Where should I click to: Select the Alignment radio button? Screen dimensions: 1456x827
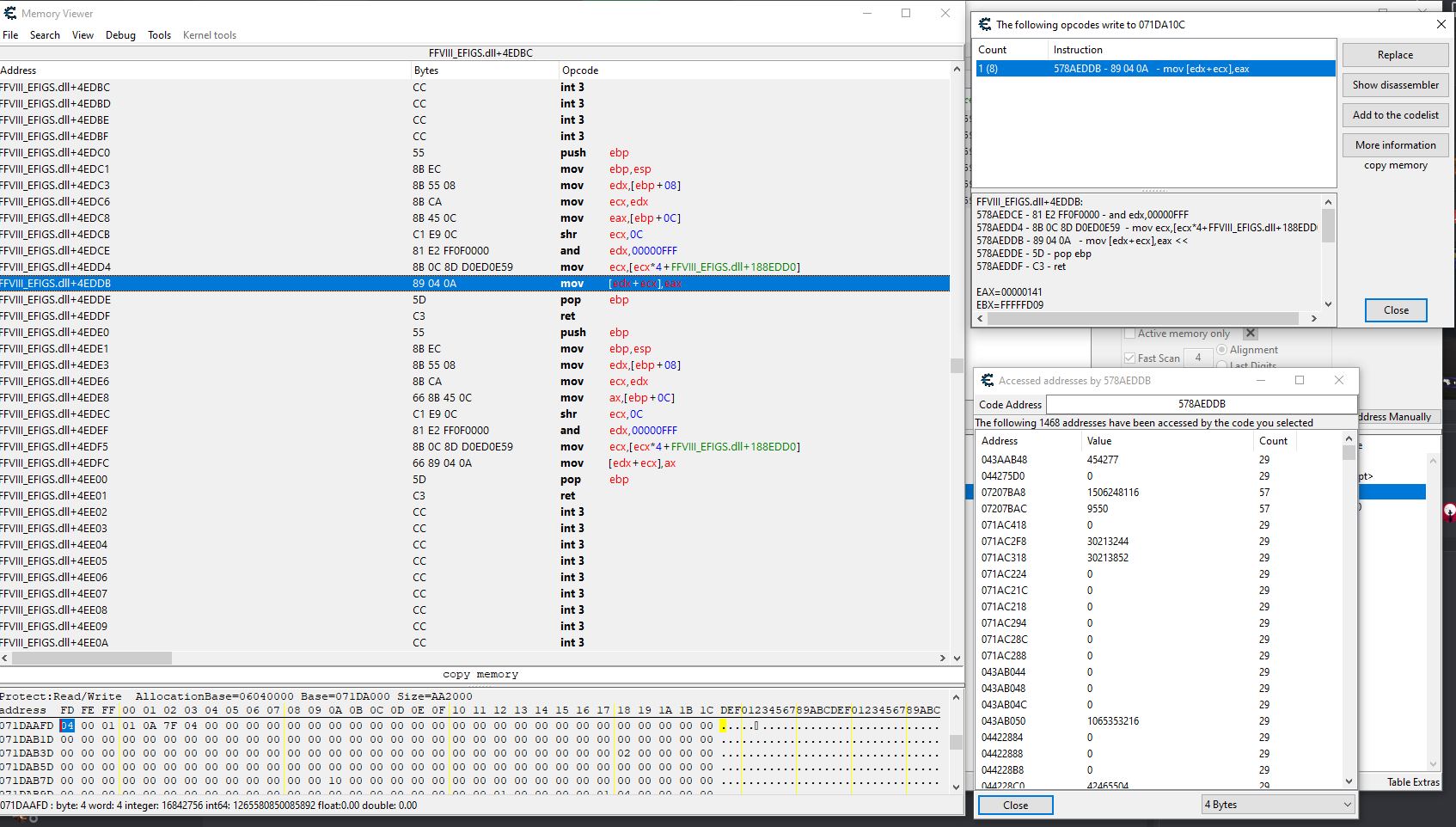(1221, 350)
